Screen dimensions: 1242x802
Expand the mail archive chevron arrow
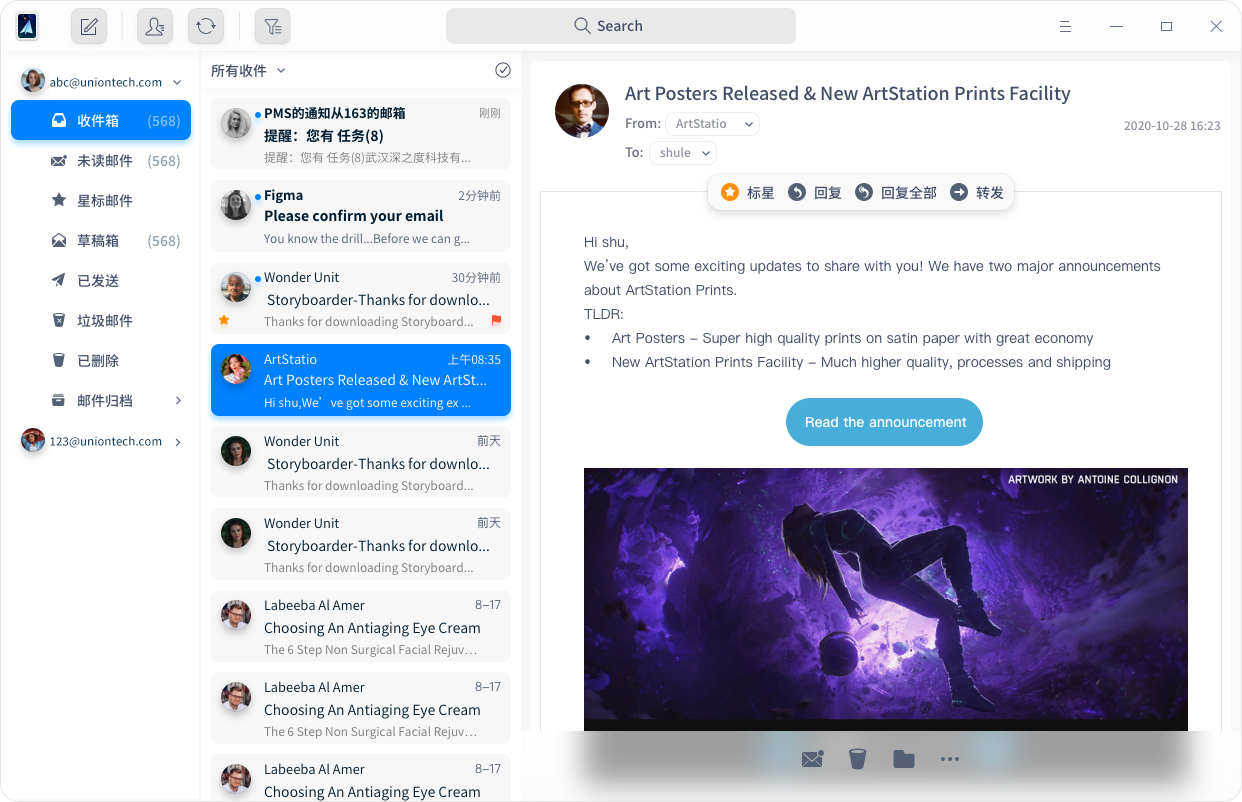pyautogui.click(x=178, y=401)
